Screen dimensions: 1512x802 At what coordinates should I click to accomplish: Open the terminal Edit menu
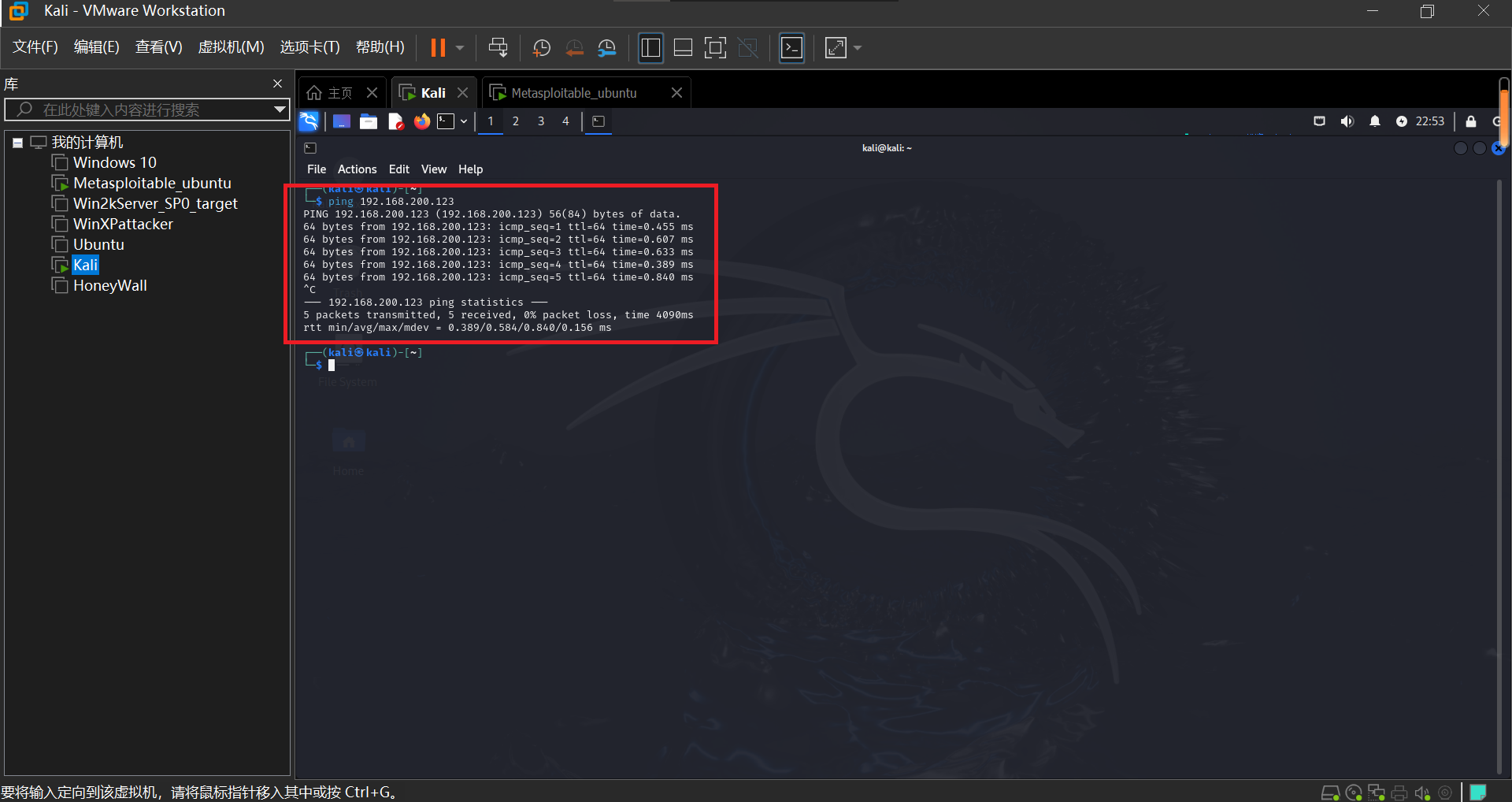(x=399, y=169)
